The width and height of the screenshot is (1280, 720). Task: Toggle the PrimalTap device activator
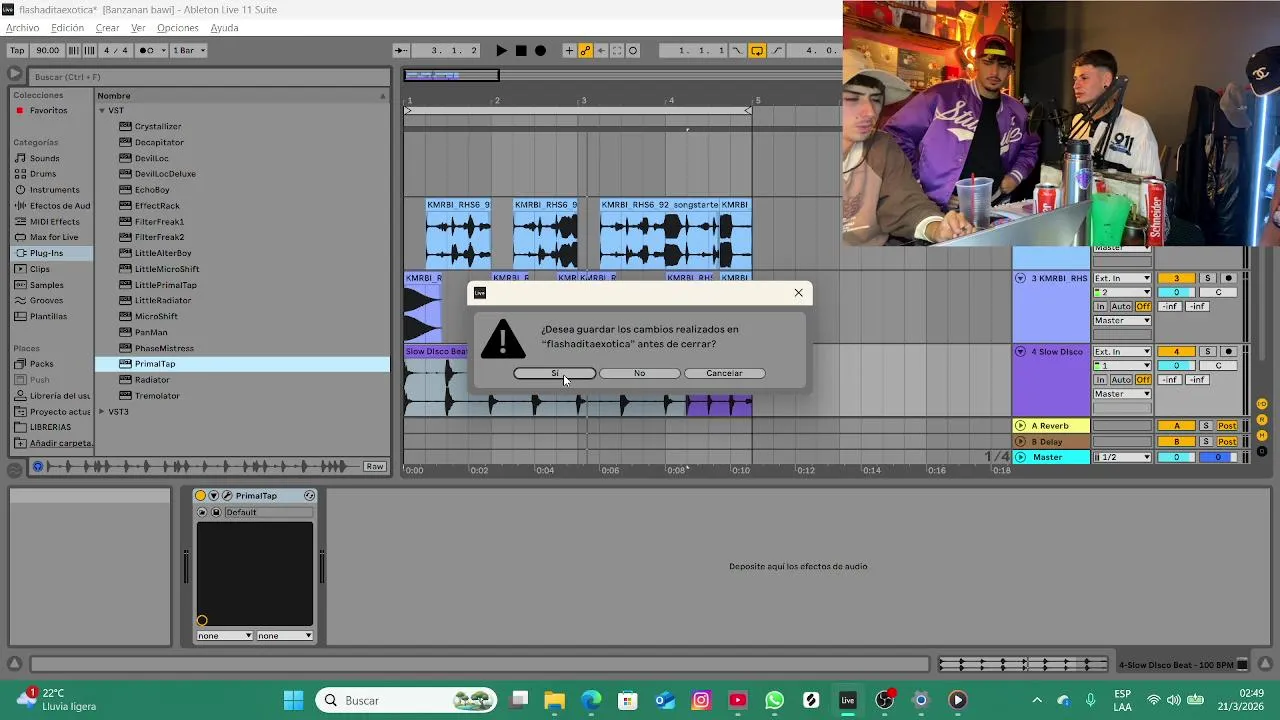click(x=200, y=496)
